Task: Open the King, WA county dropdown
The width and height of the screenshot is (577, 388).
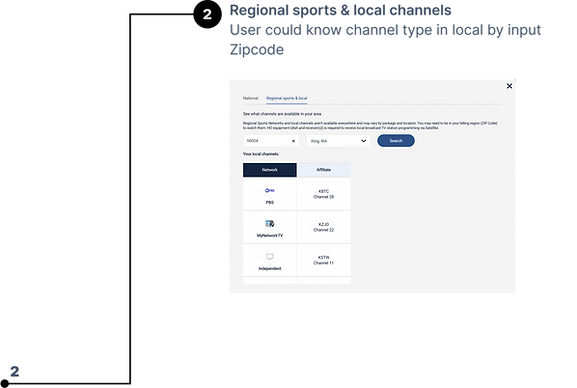Action: (338, 141)
